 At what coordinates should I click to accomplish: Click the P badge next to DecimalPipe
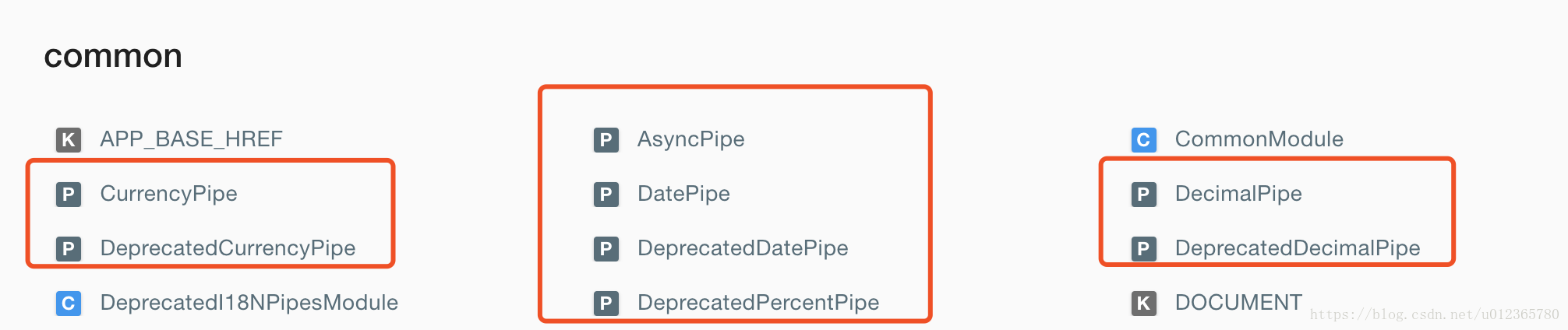tap(1143, 194)
